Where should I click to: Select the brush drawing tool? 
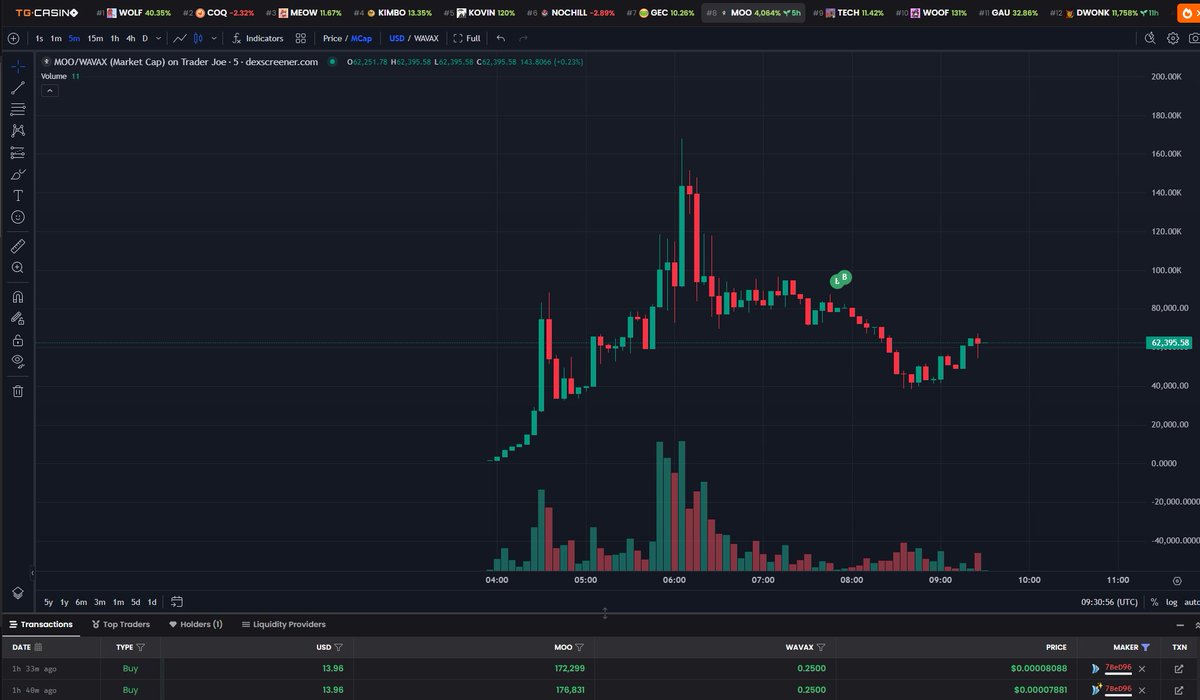pyautogui.click(x=18, y=174)
